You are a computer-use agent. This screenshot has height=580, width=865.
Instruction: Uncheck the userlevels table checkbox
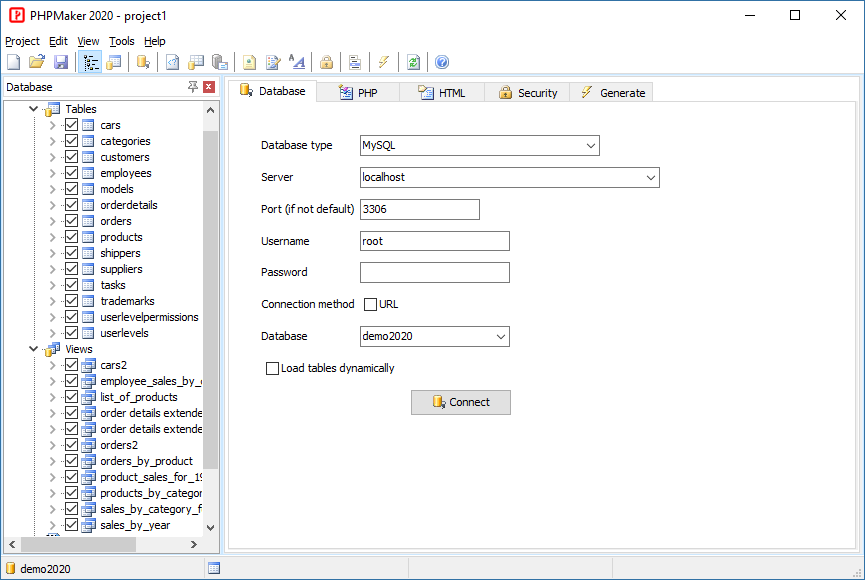(x=71, y=333)
